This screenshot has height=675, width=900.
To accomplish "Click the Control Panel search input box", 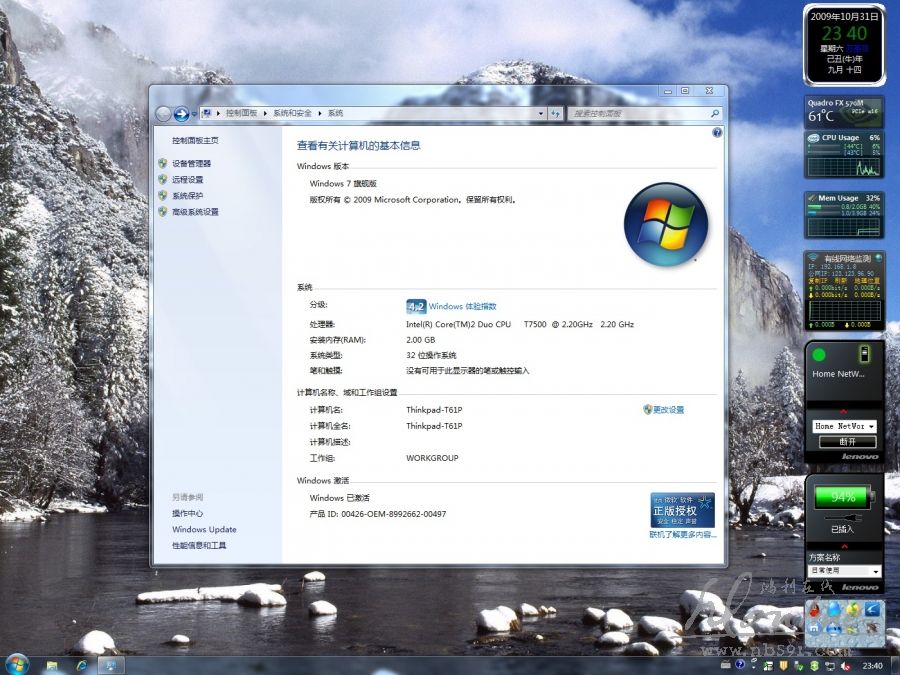I will coord(640,114).
